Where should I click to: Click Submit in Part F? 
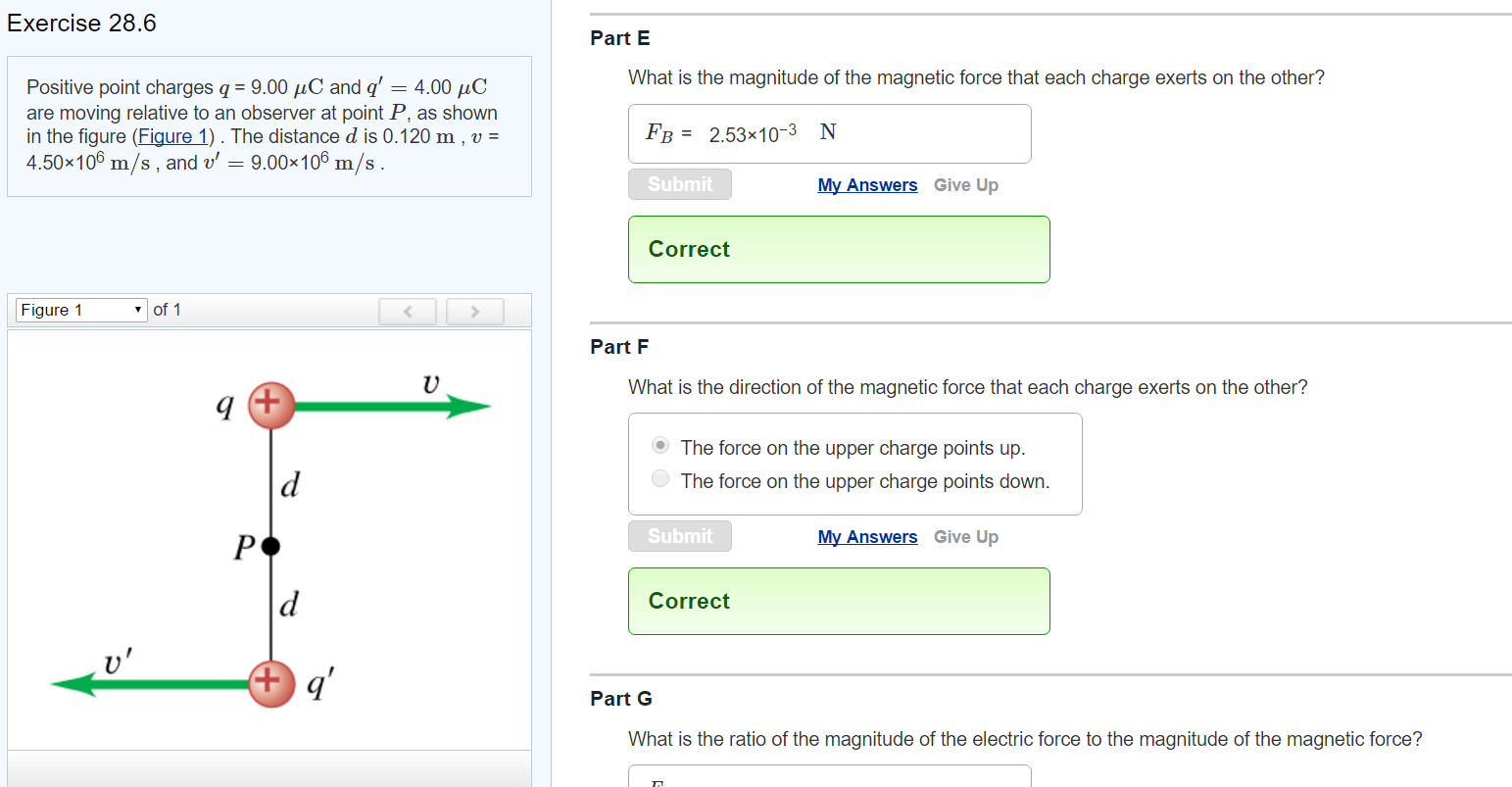coord(679,536)
